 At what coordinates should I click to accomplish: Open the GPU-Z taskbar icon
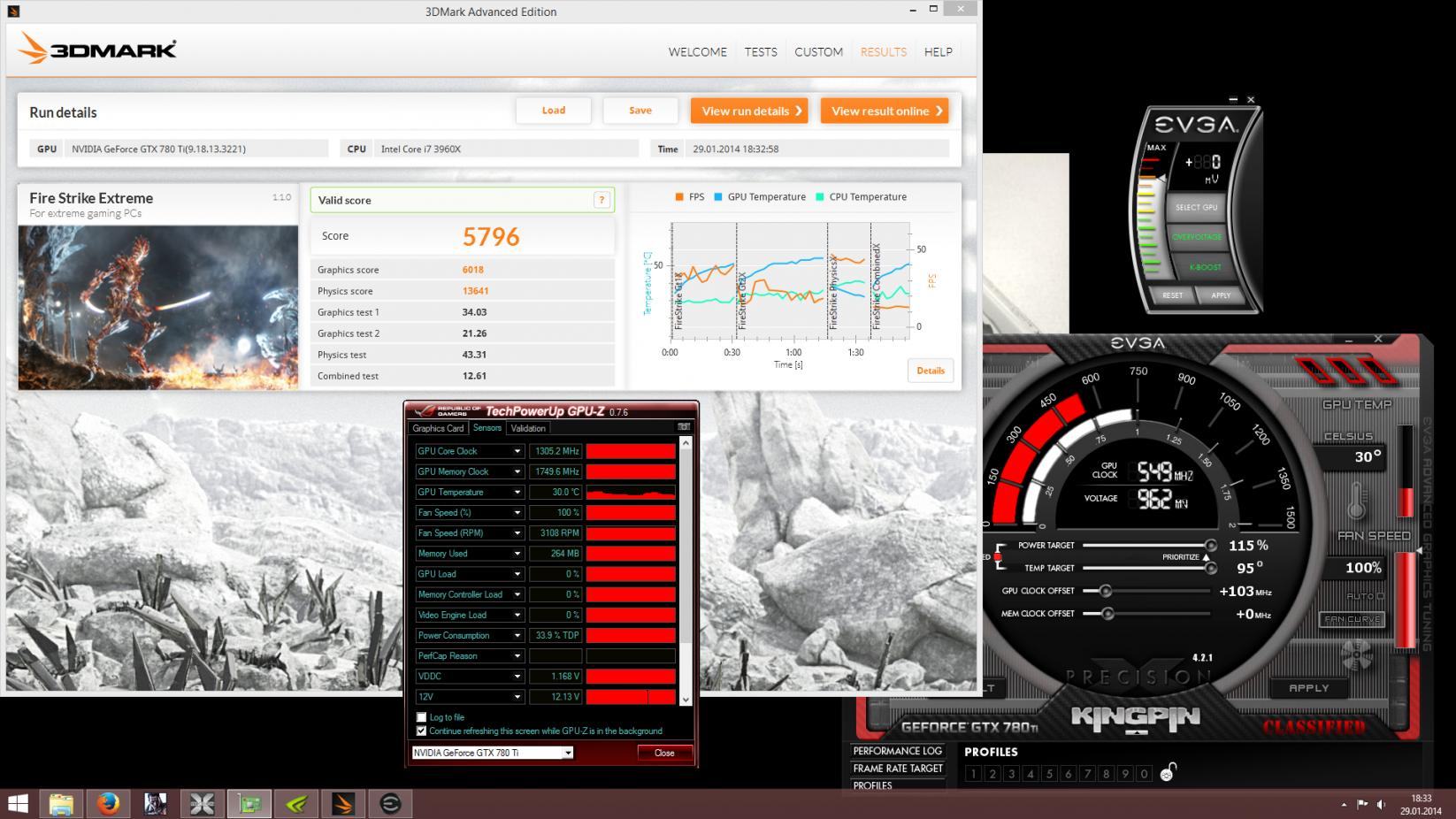[x=249, y=803]
